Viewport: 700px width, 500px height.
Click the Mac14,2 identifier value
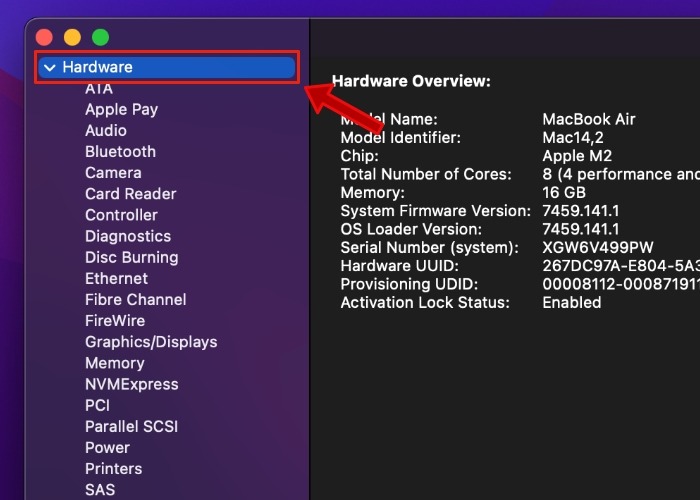pos(573,138)
